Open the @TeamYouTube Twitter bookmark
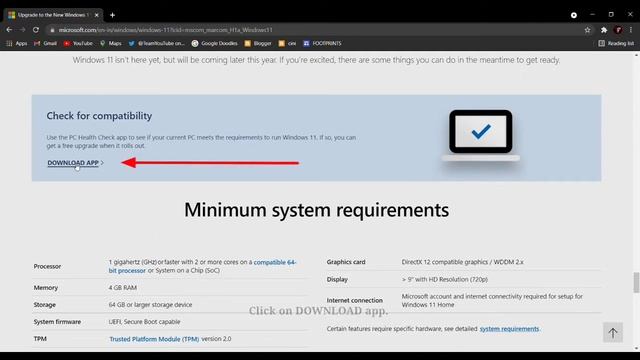The image size is (640, 360). [156, 43]
